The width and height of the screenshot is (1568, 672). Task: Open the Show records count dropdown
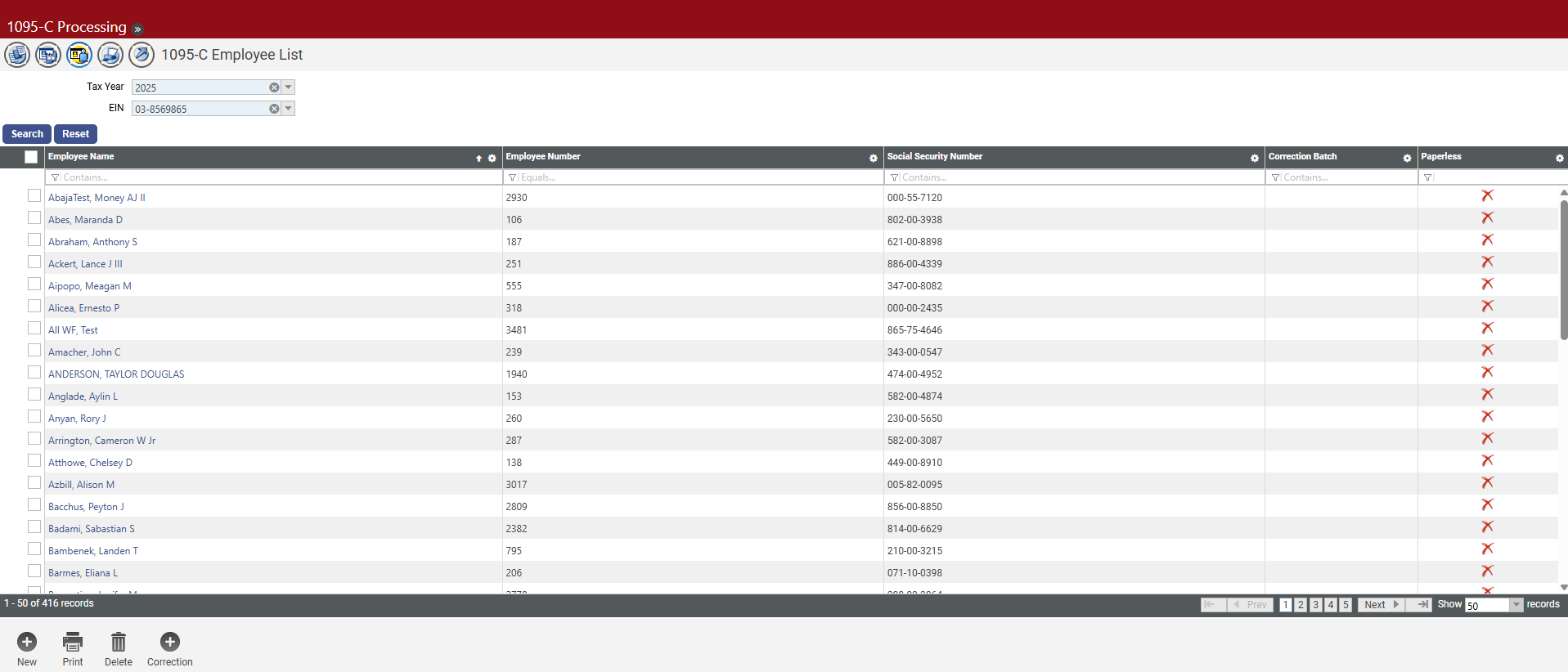pyautogui.click(x=1516, y=605)
